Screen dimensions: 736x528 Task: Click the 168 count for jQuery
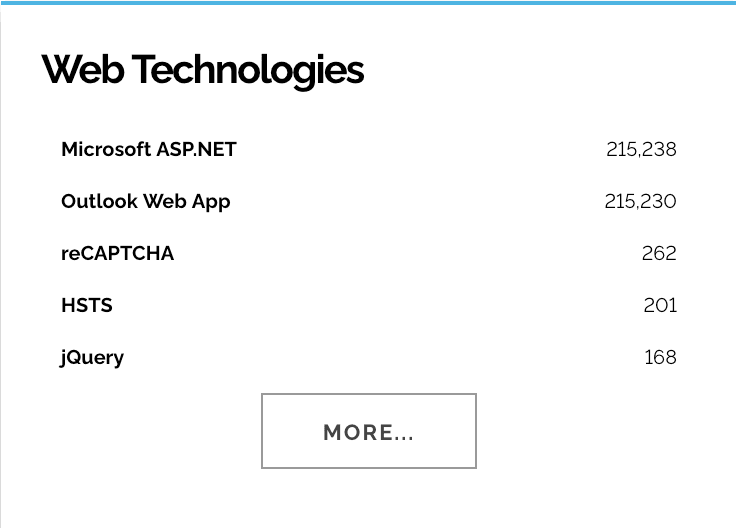coord(660,358)
